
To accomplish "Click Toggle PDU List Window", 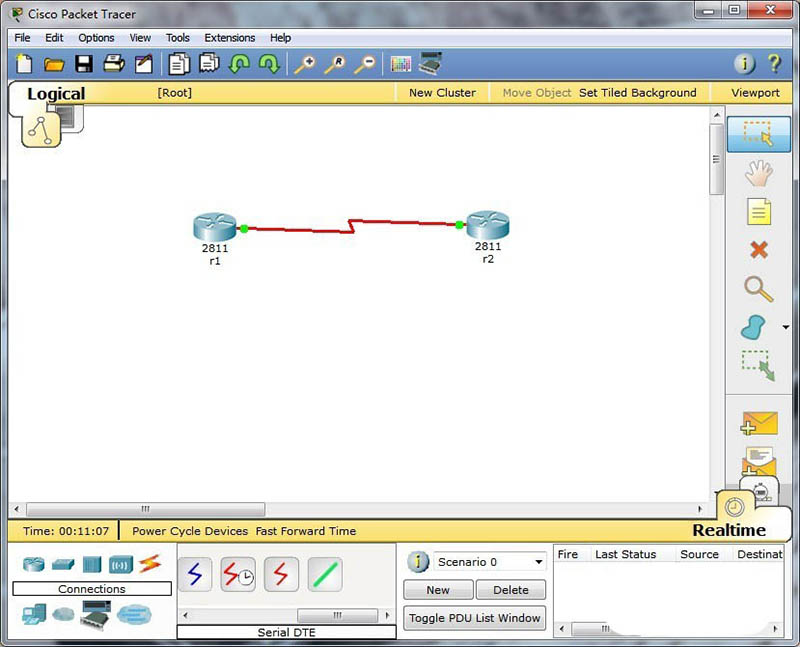I will (474, 618).
